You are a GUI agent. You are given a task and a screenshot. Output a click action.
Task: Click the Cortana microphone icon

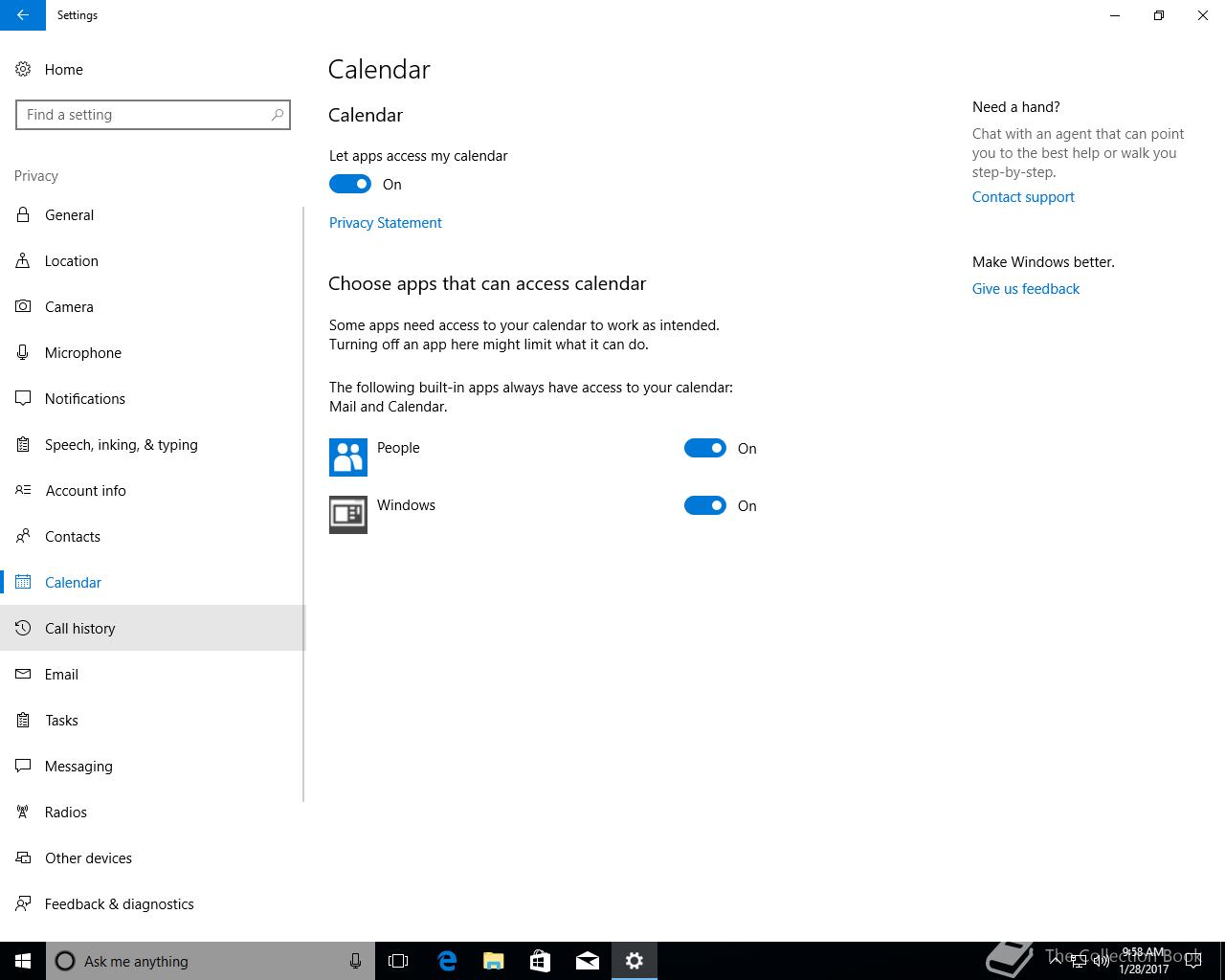click(355, 961)
